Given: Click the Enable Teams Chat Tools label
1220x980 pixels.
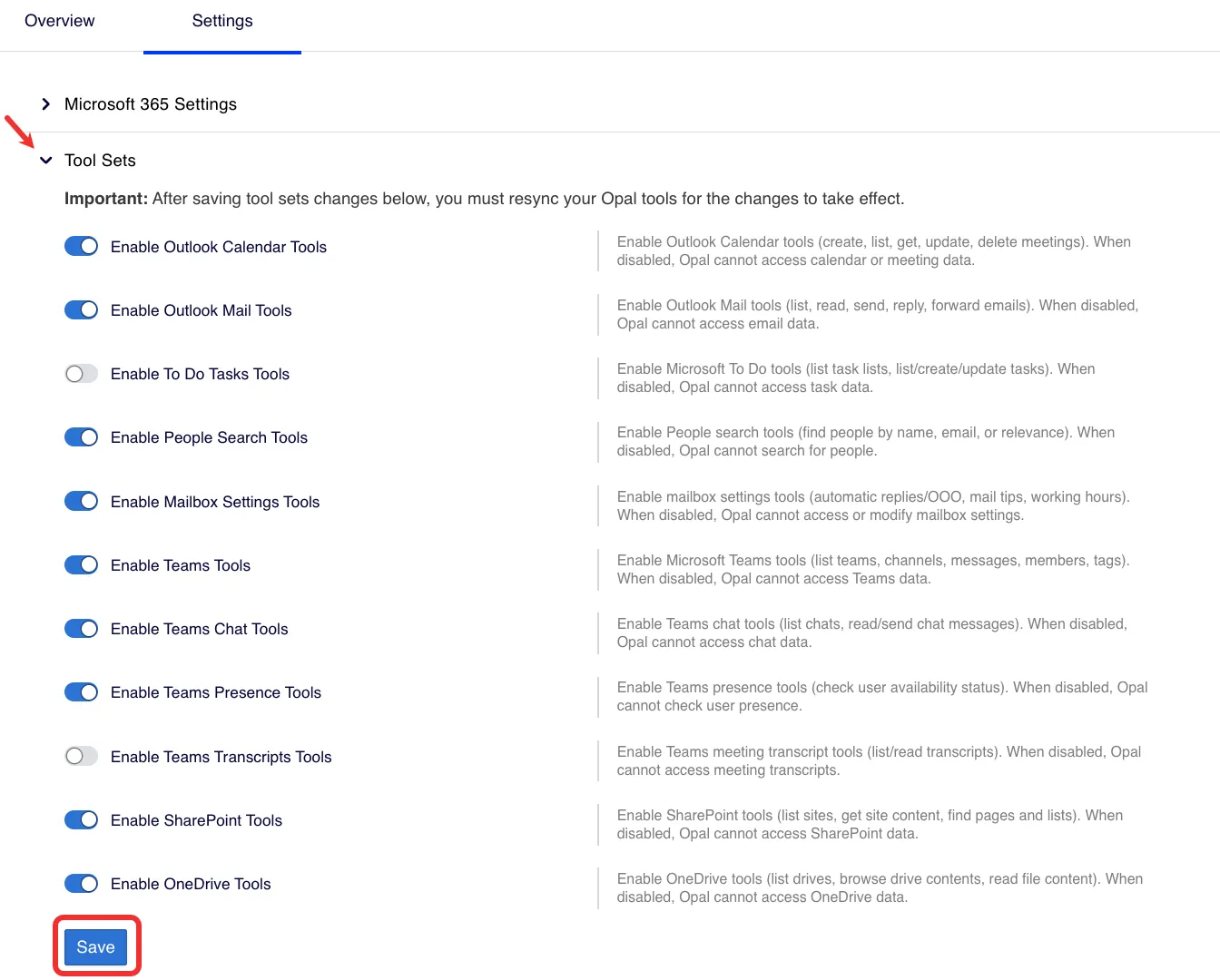Looking at the screenshot, I should (200, 629).
